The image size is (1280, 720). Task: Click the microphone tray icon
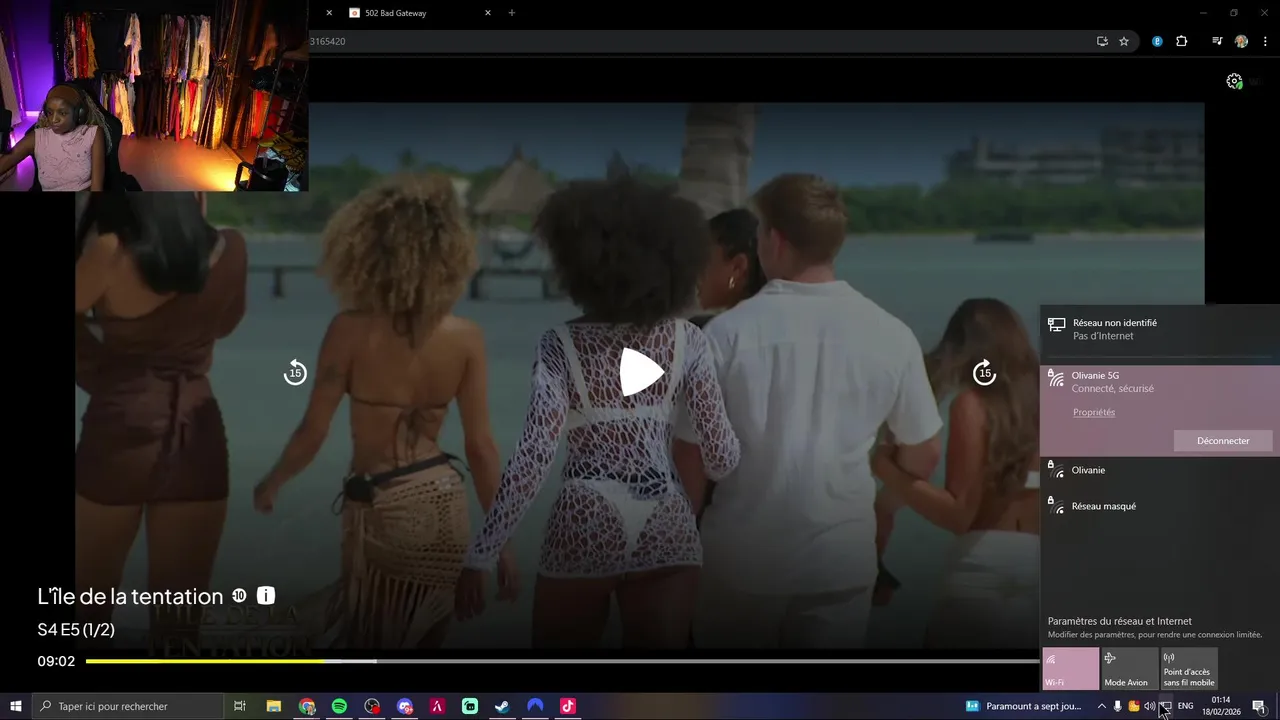point(1117,706)
